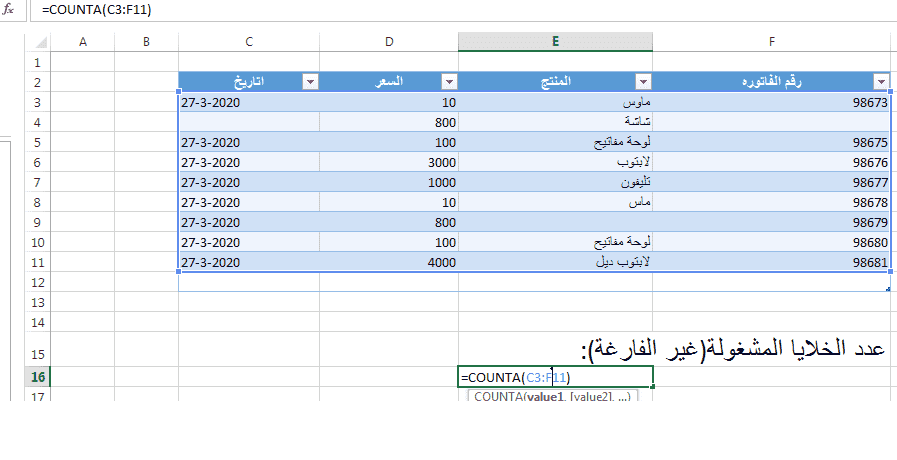
Task: Click product cell لابتوب in row 6
Action: coord(555,162)
